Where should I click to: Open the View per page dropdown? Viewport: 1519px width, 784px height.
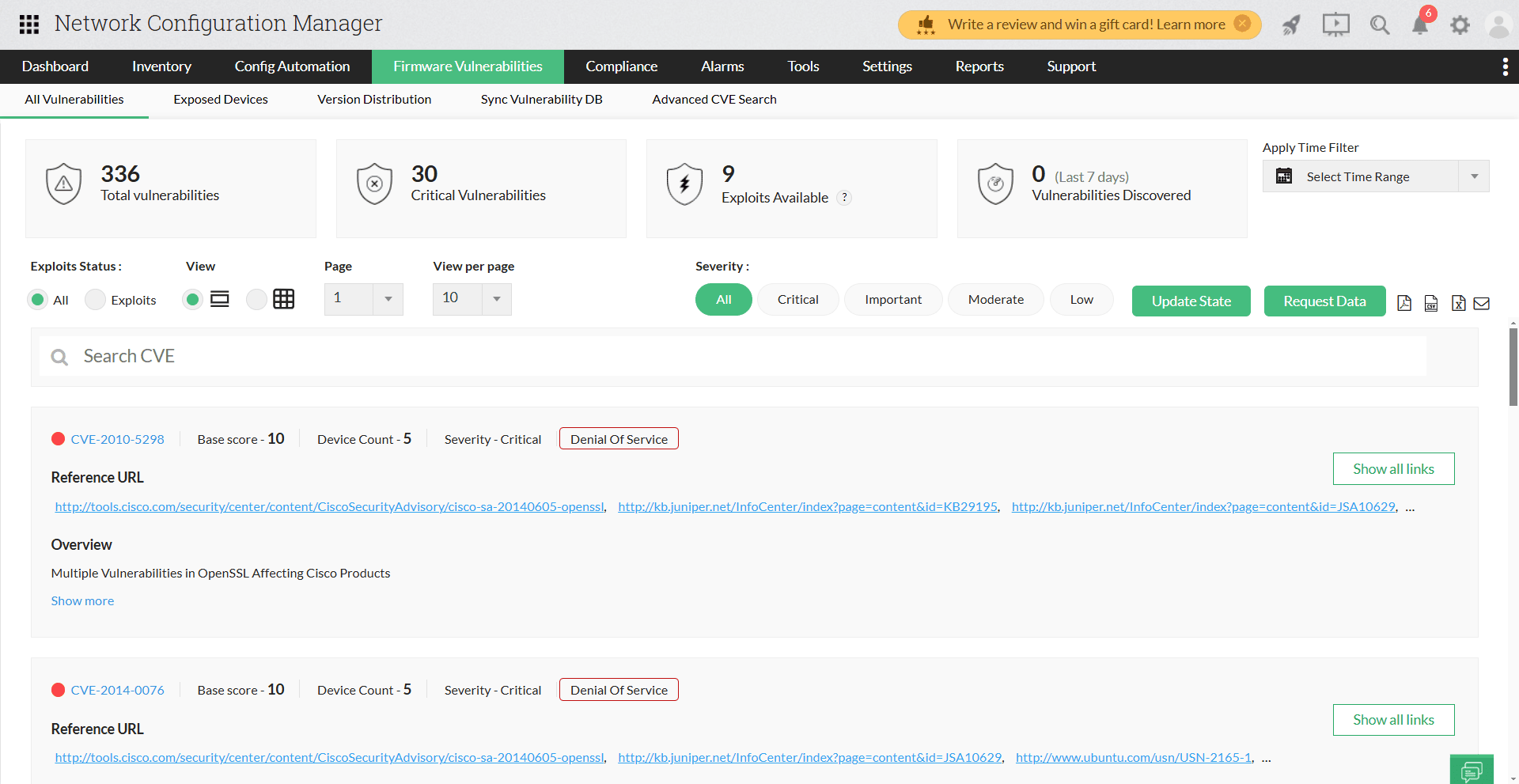pyautogui.click(x=472, y=299)
